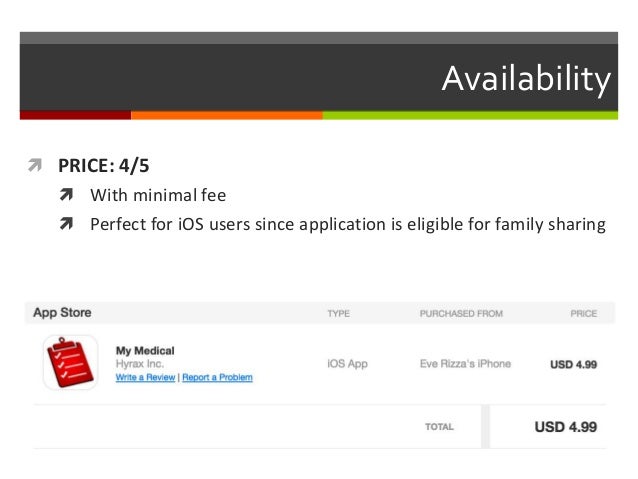Open the Write a Review link
Viewport: 638px width, 479px height.
(145, 377)
